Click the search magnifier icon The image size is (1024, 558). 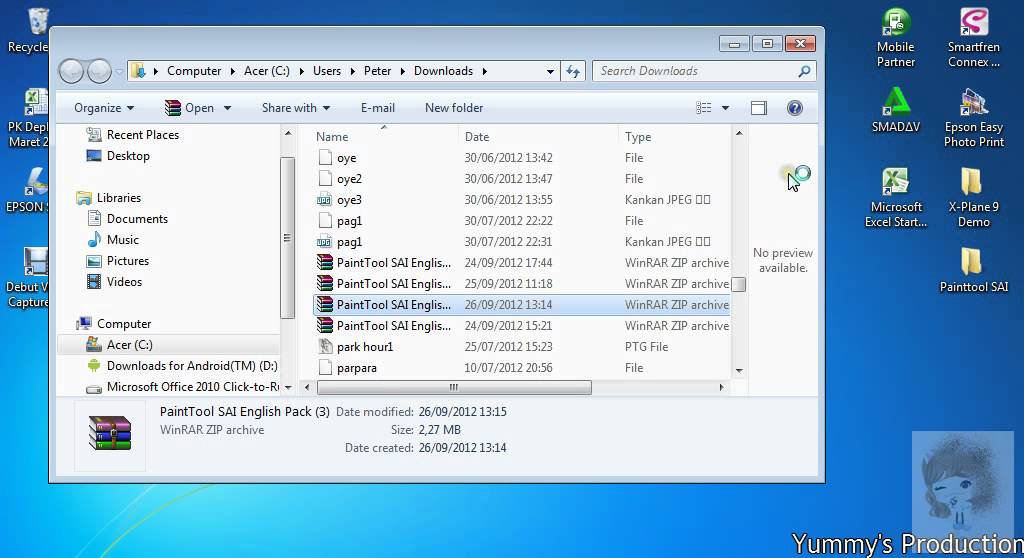point(805,71)
